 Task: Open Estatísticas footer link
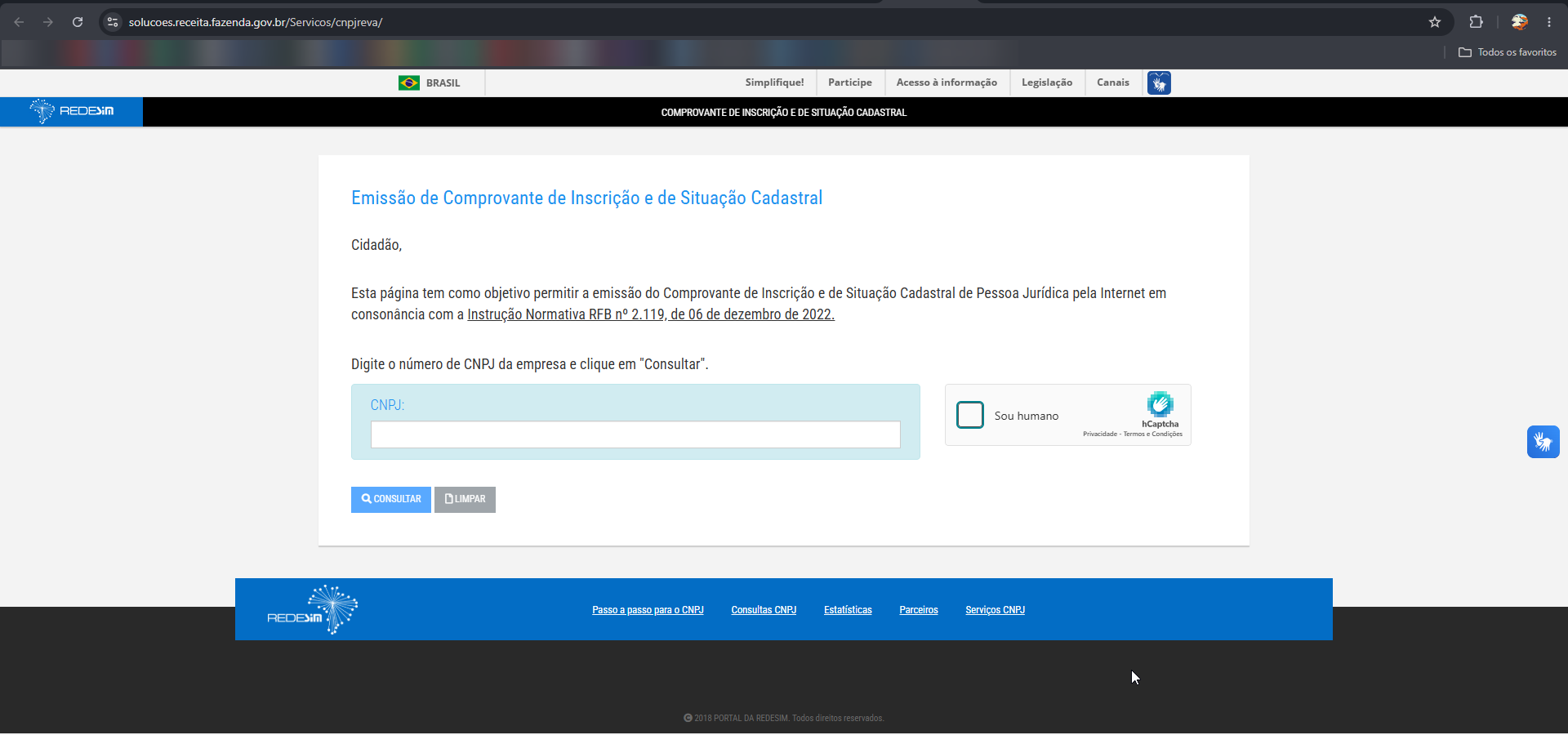pyautogui.click(x=848, y=610)
